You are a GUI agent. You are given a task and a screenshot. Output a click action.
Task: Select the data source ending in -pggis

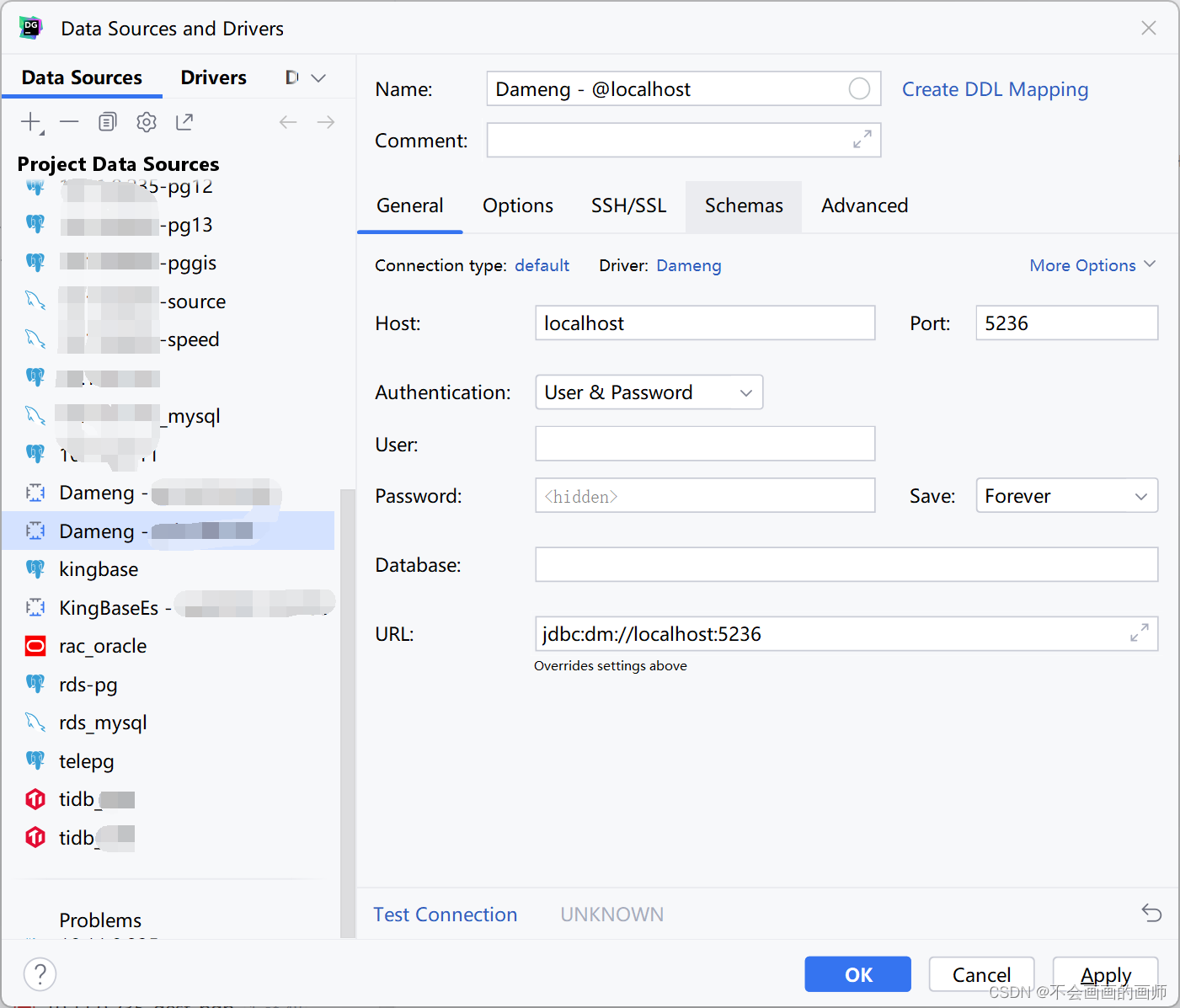click(x=168, y=263)
